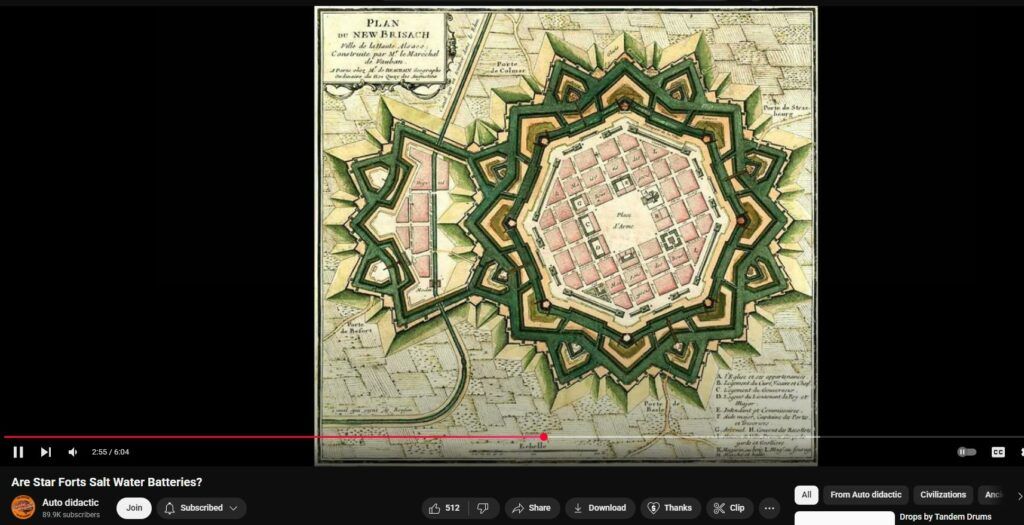Select the 'All' filter chip
Screen dimensions: 1024x525
point(807,495)
